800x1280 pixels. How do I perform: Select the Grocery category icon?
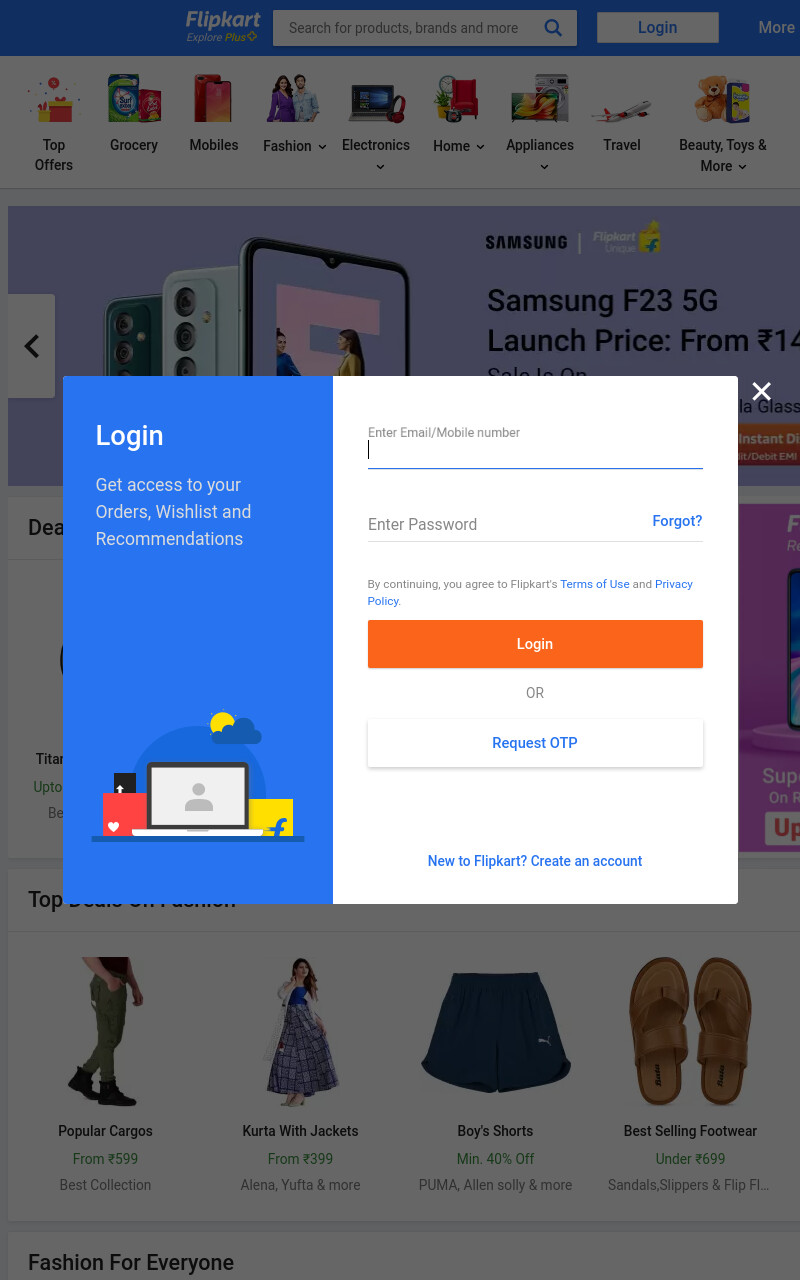coord(134,99)
